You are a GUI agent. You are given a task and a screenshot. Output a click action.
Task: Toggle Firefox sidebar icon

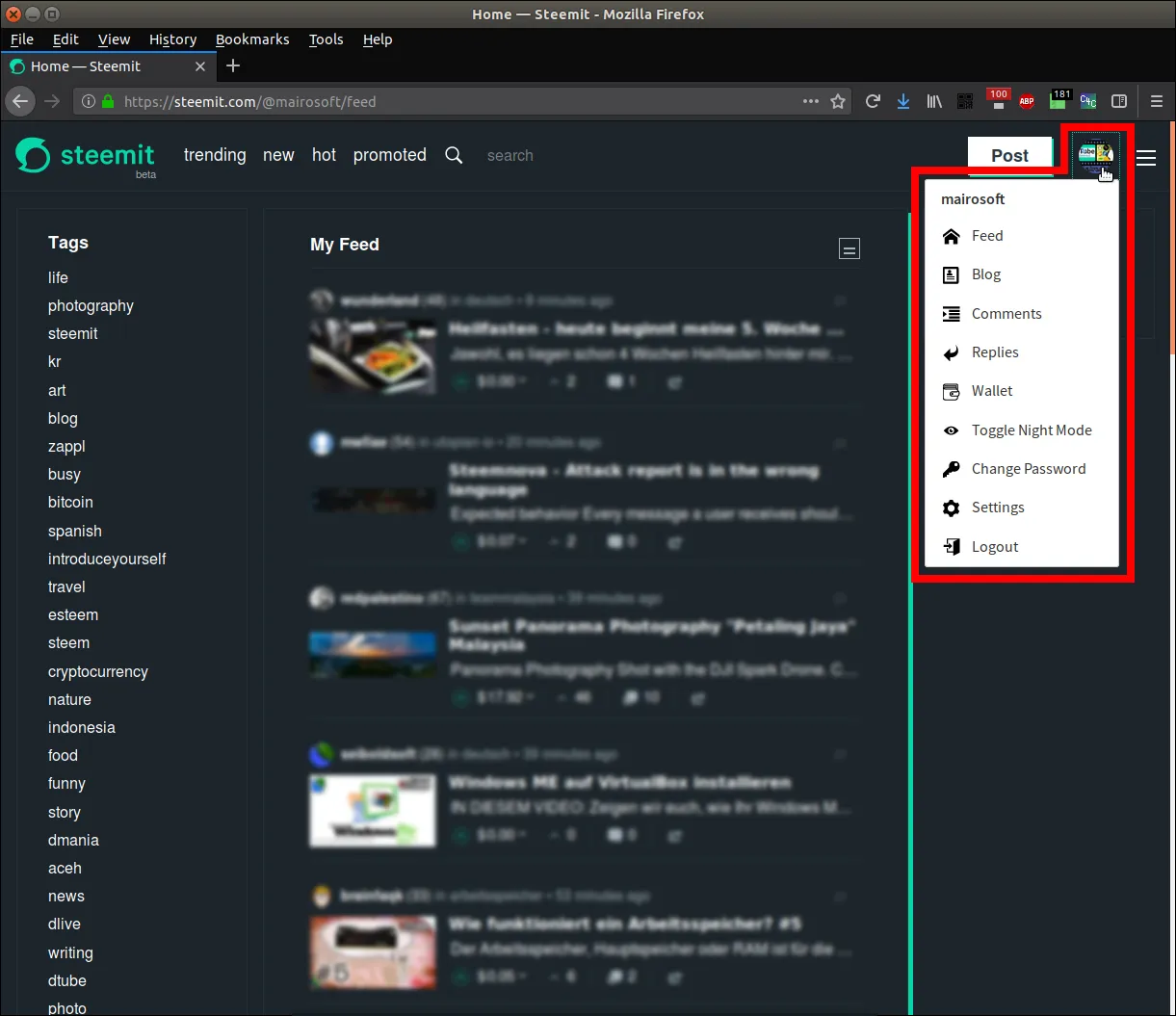pos(1119,101)
